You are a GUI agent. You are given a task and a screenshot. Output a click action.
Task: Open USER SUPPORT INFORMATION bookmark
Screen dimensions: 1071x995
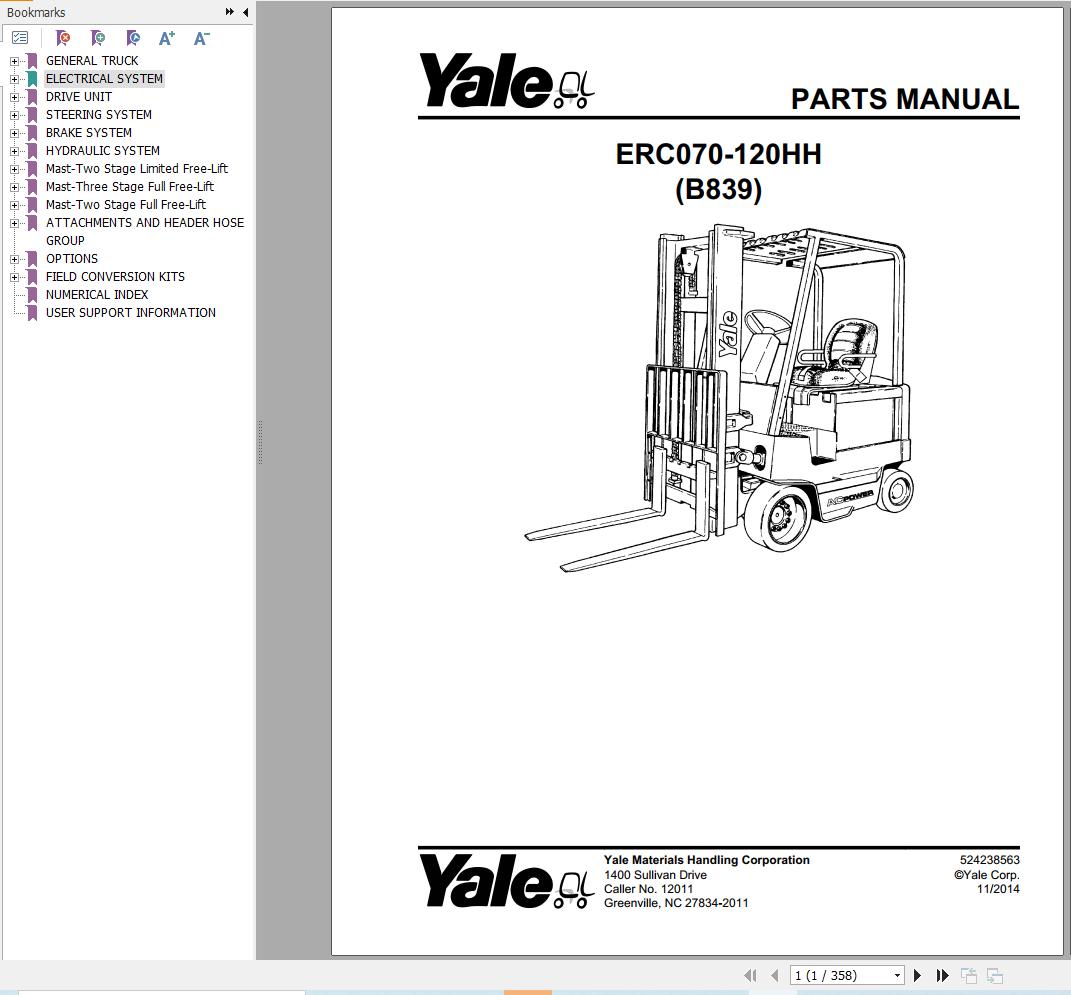point(130,312)
